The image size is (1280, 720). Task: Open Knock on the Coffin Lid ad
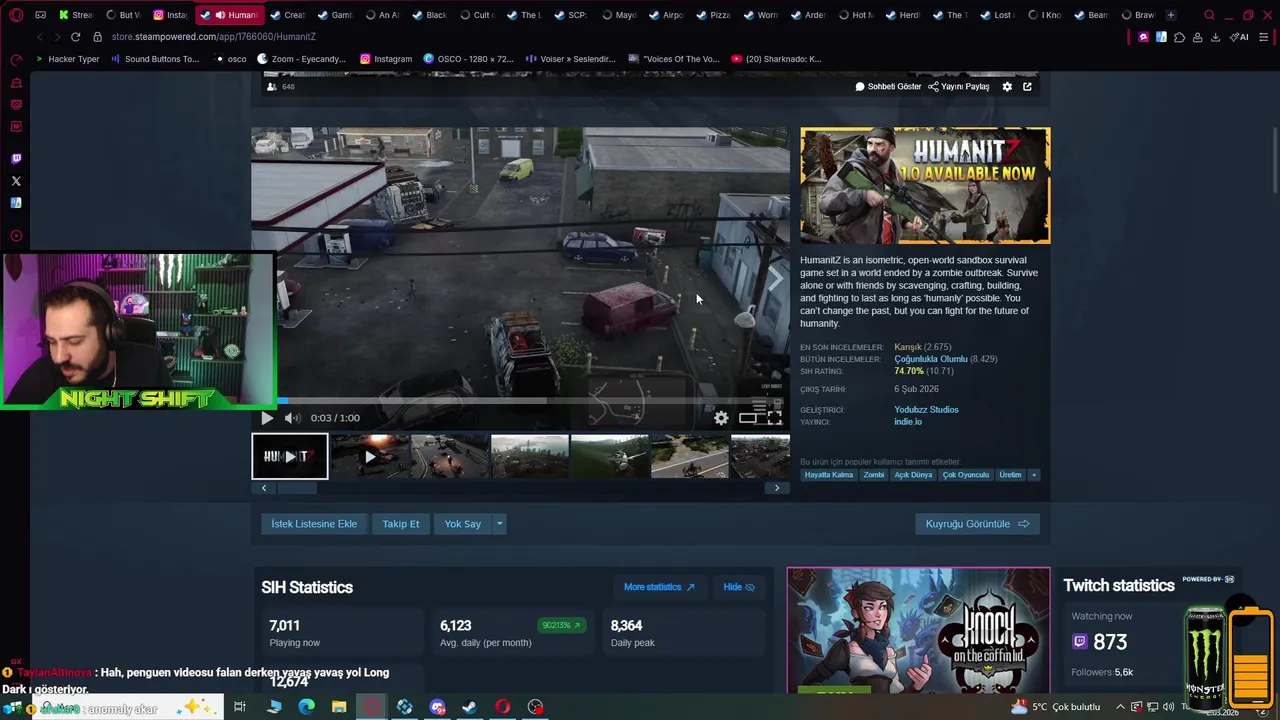[x=918, y=630]
